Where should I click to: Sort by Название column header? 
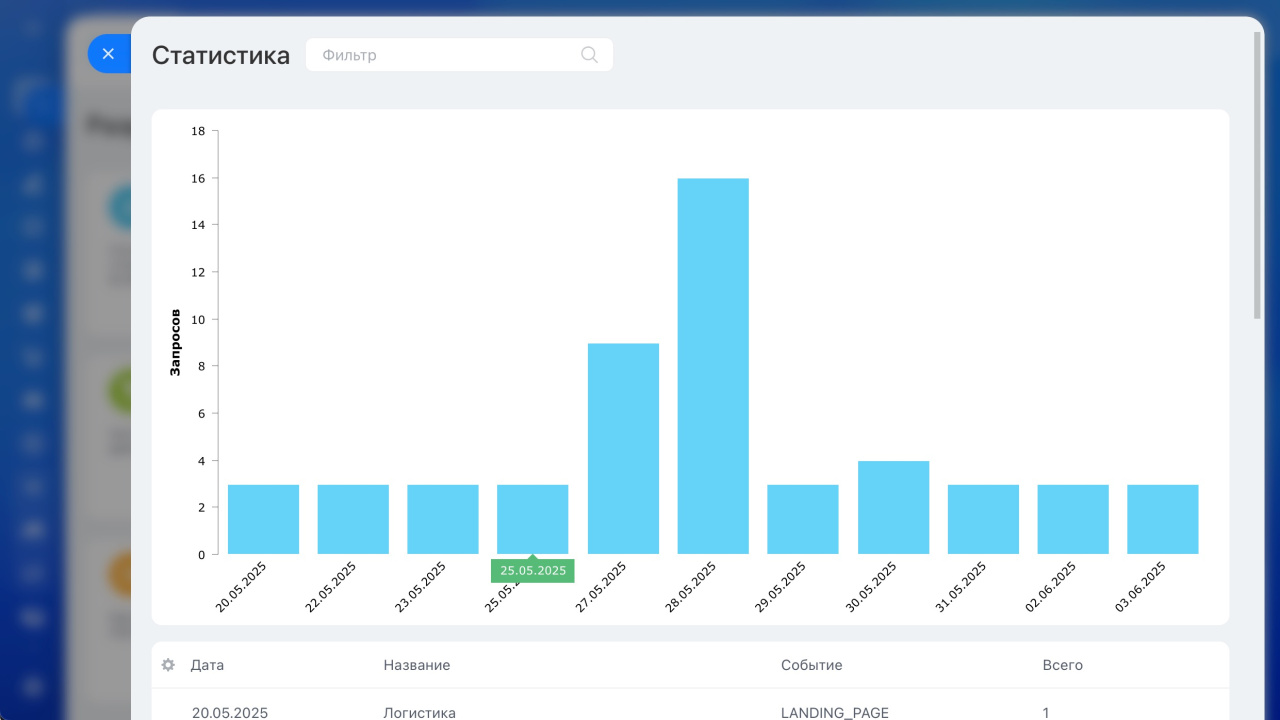[417, 665]
